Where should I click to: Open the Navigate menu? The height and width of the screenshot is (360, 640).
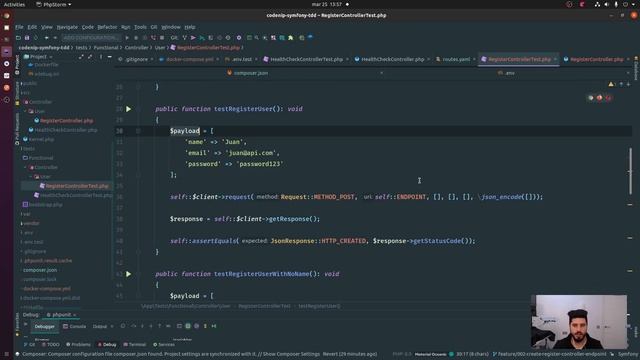(x=67, y=27)
